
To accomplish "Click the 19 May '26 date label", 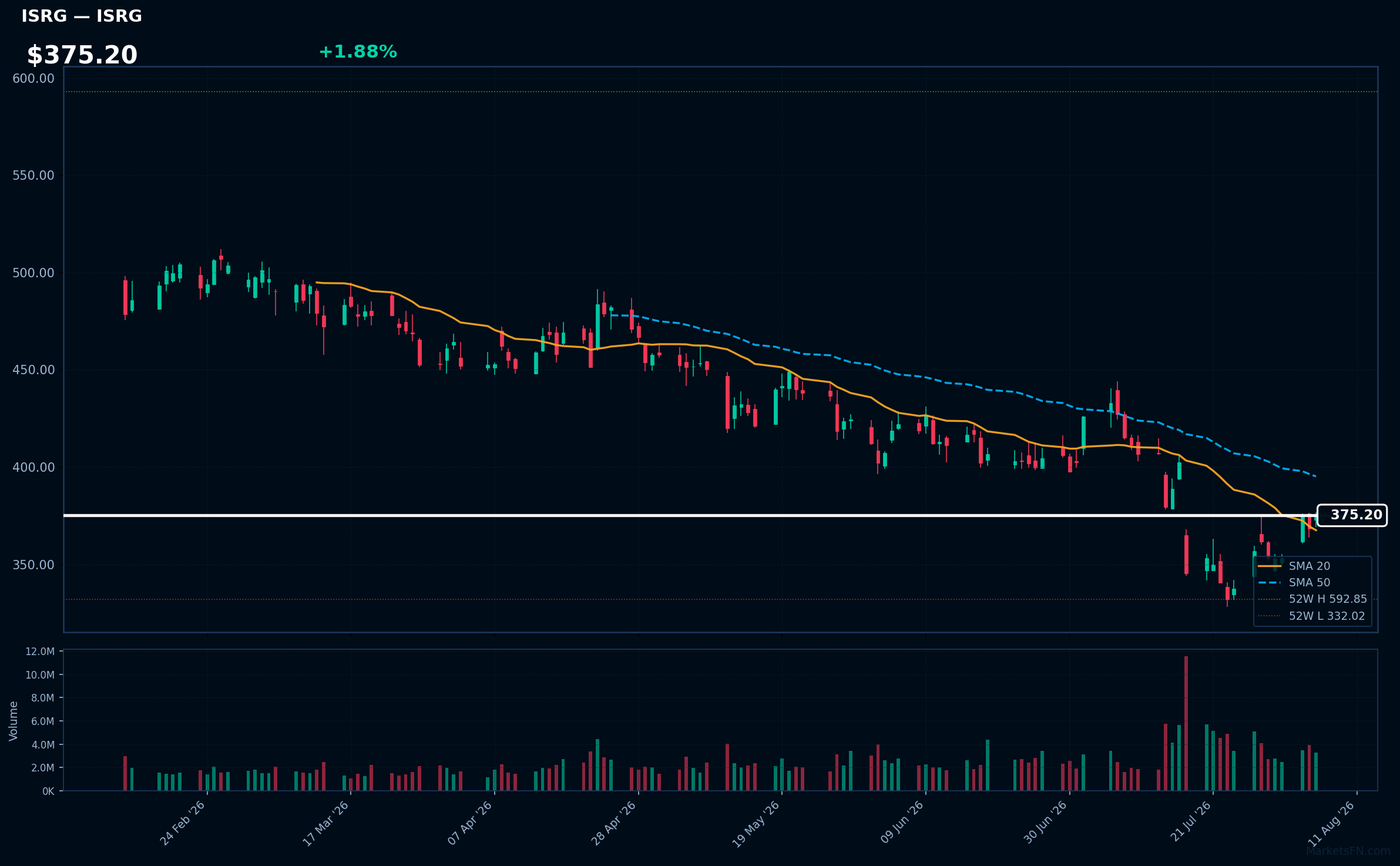I will [756, 824].
